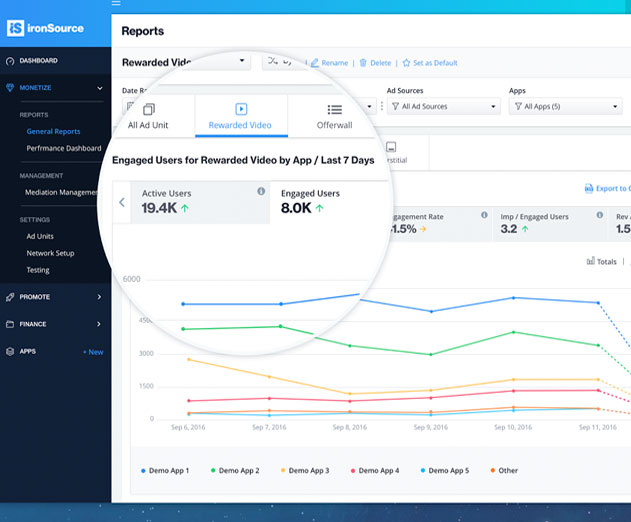Toggle the Other legend series
Screen dimensions: 631x522
coord(504,470)
